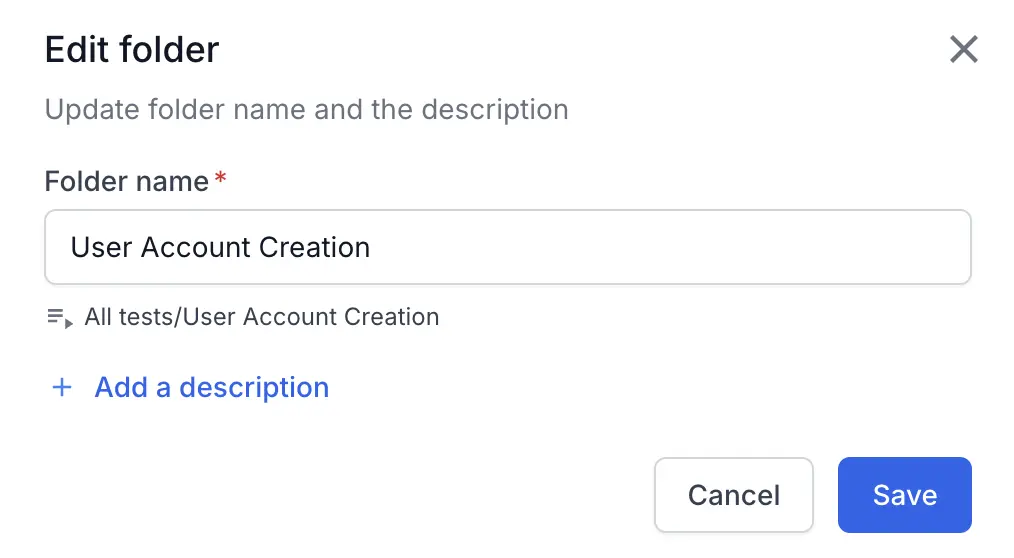
Task: Click the plus icon beside Add a description
Action: pyautogui.click(x=62, y=388)
